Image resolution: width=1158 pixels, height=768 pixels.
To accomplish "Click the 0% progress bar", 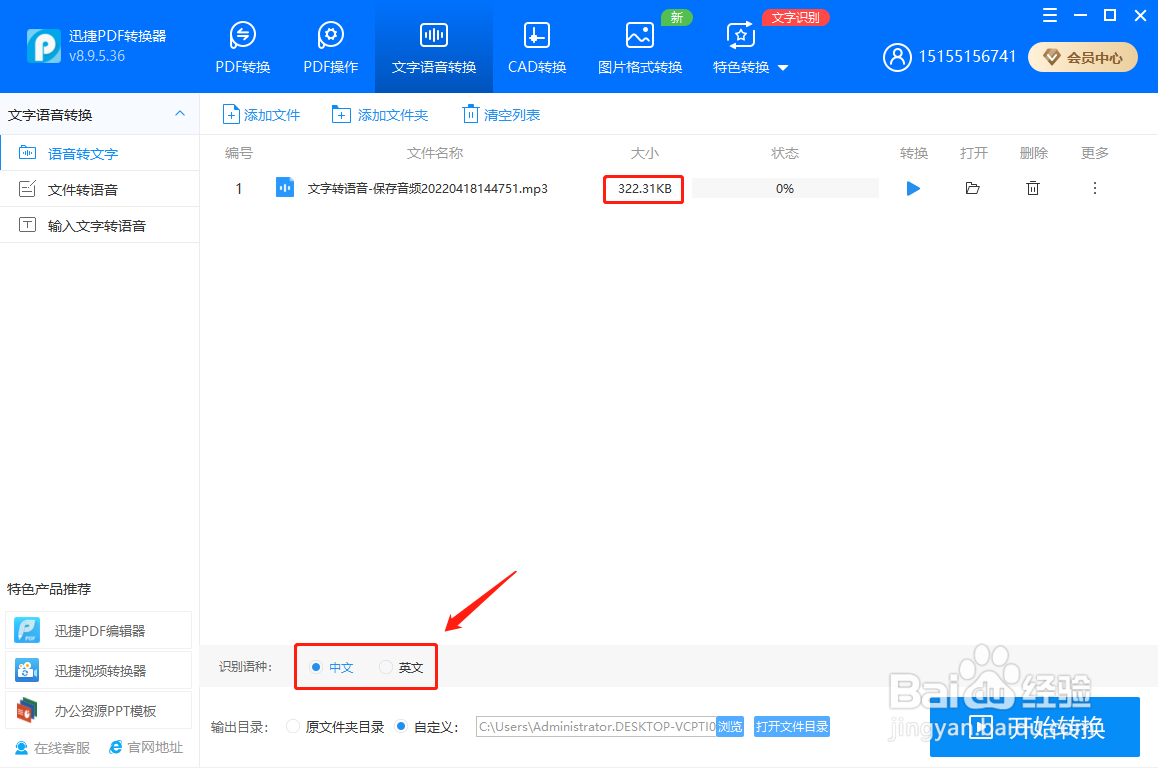I will point(785,188).
